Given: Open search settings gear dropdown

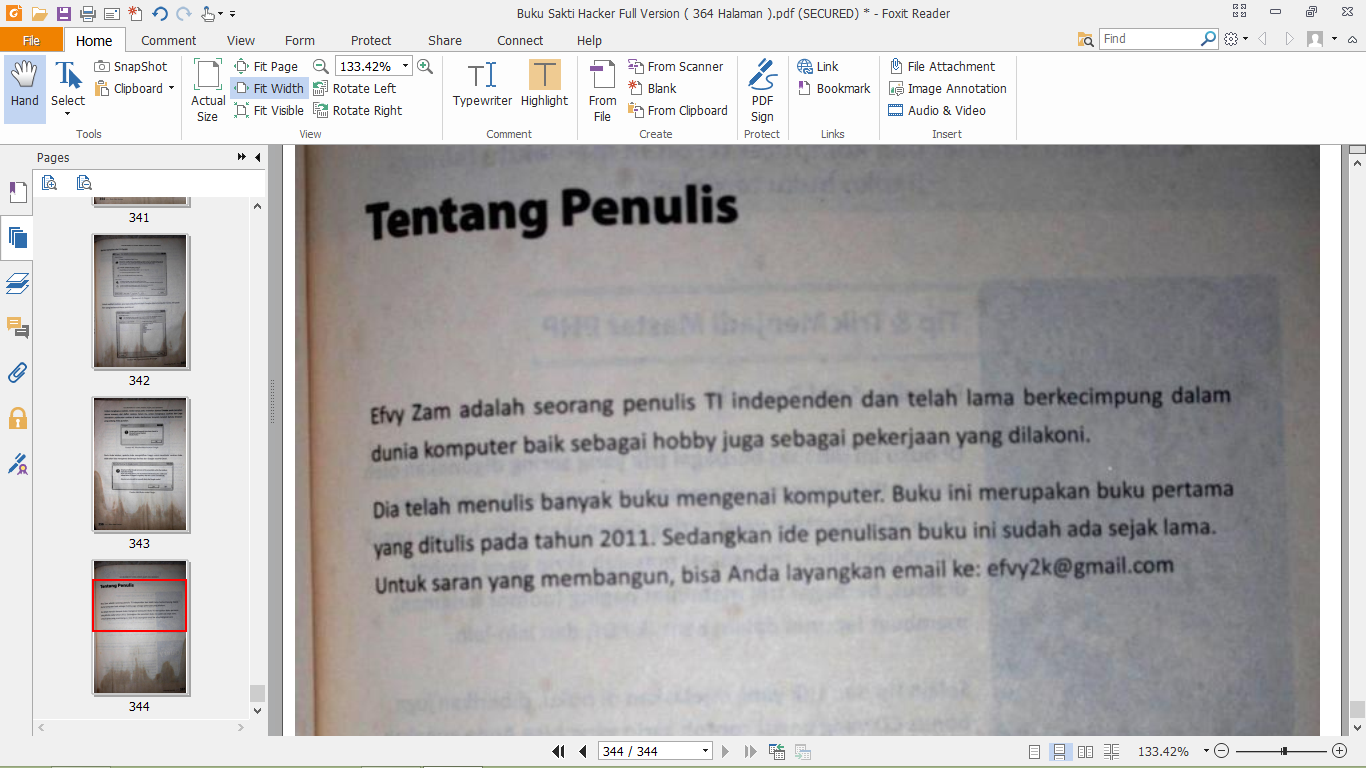Looking at the screenshot, I should click(x=1236, y=39).
